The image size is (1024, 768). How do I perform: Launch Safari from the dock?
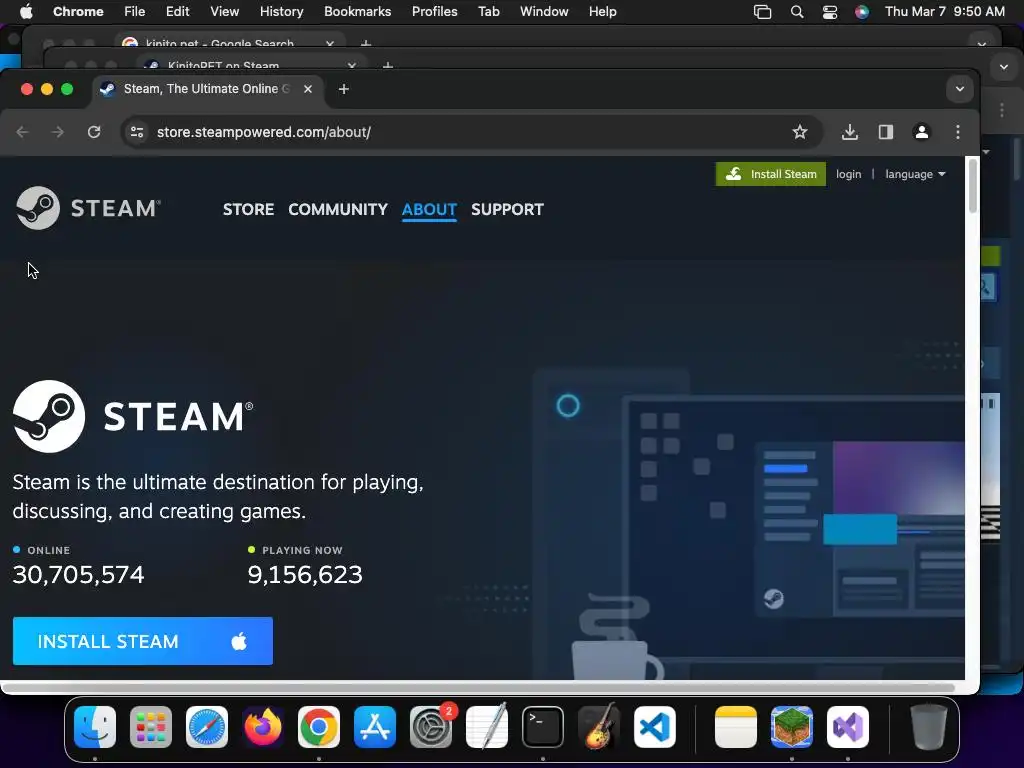click(207, 727)
